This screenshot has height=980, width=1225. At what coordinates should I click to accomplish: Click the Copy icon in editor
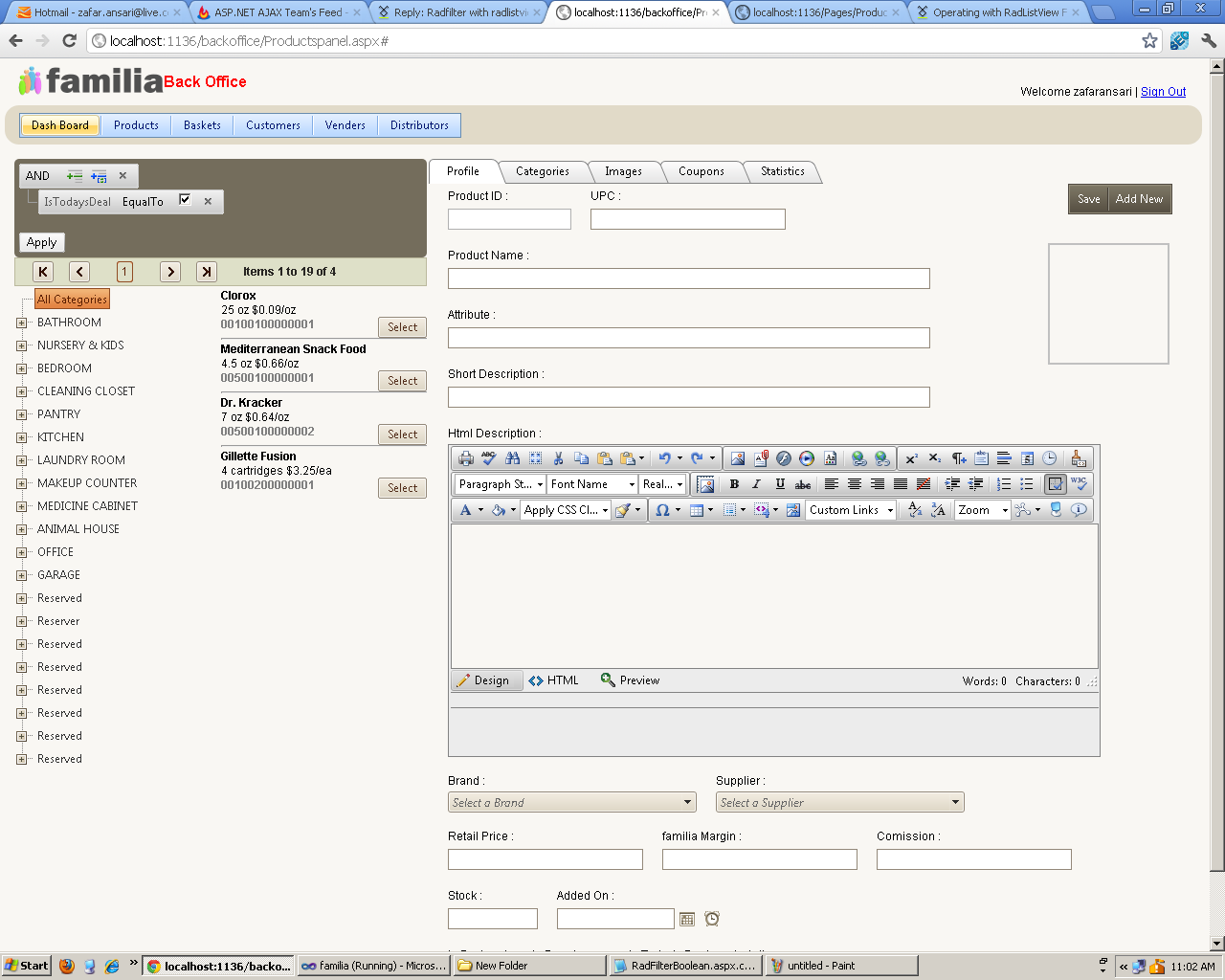[x=581, y=458]
